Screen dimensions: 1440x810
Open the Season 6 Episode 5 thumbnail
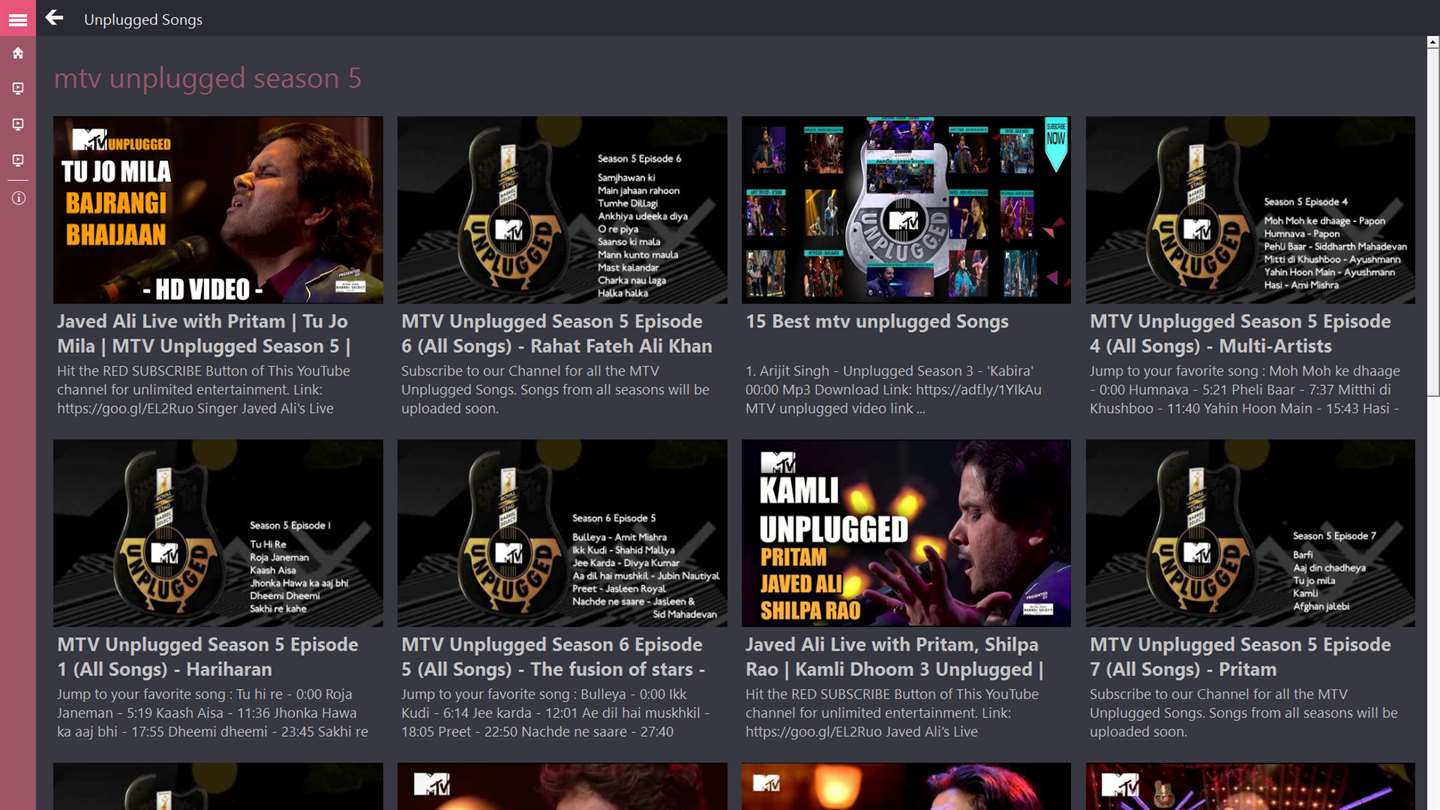(562, 533)
